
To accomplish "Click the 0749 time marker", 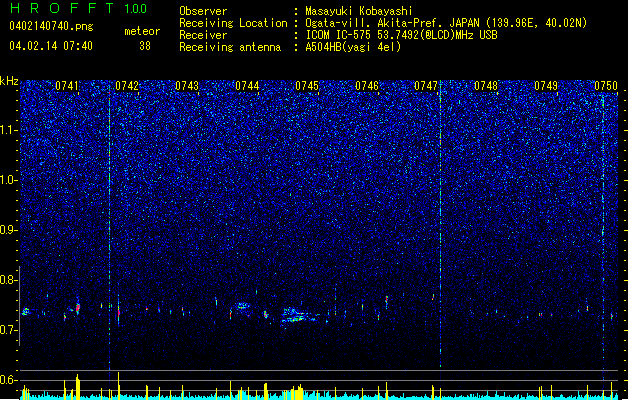I will (546, 86).
